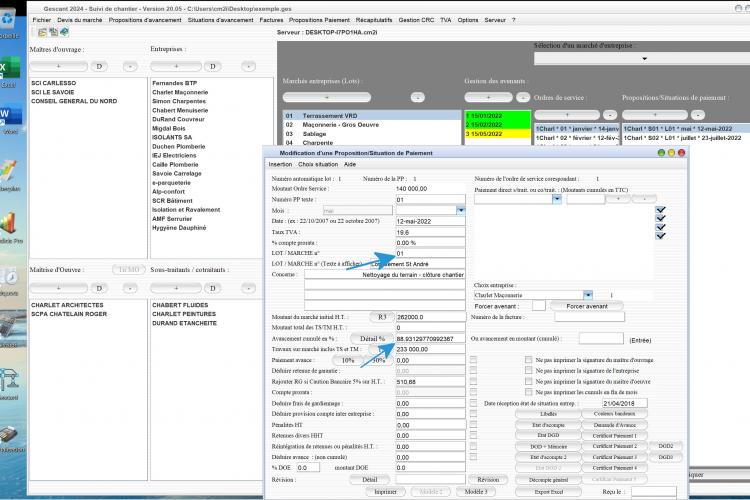This screenshot has height=500, width=750.
Task: Tick checkbox beside Retenues divers HHT field
Action: click(473, 435)
